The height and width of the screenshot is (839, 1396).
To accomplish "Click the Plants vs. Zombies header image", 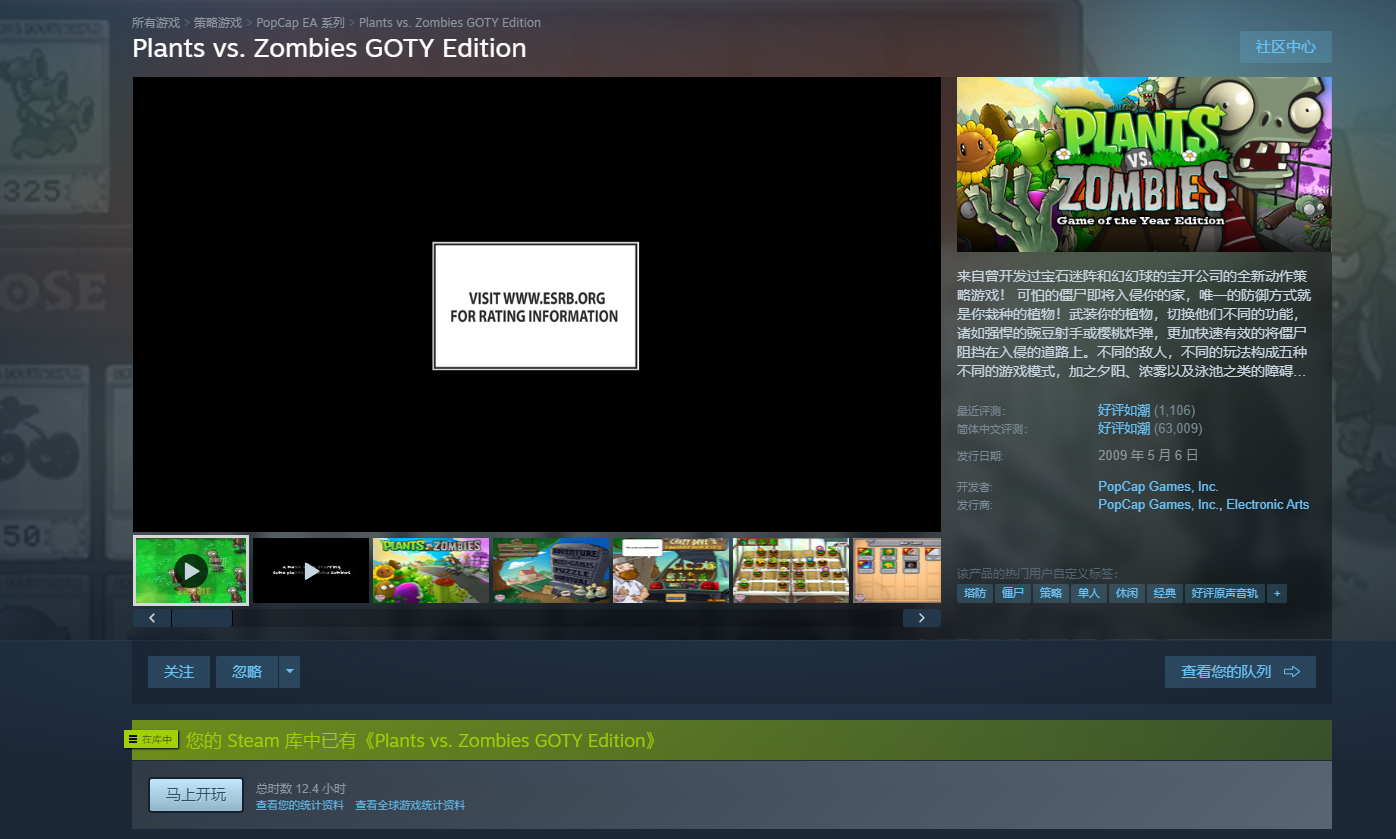I will (x=1144, y=165).
